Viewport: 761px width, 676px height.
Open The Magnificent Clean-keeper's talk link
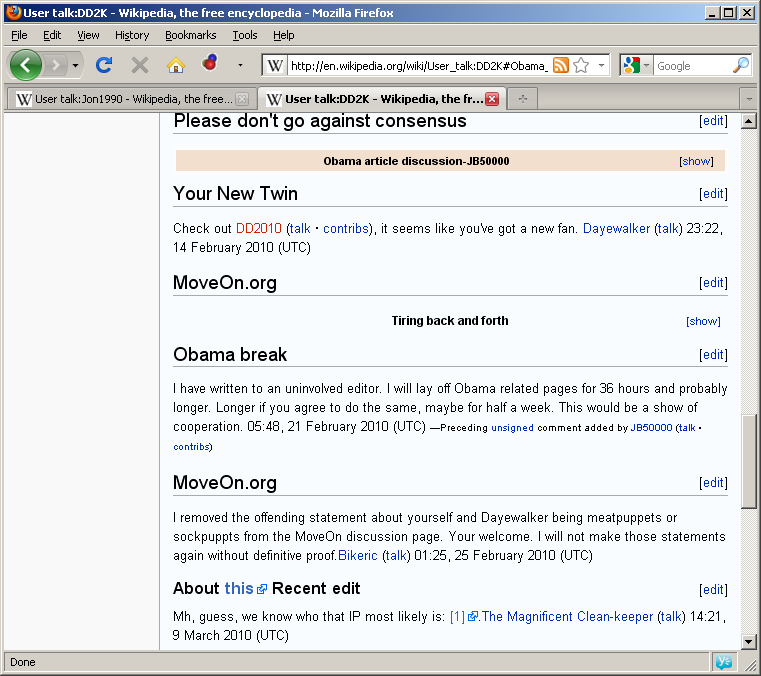point(672,617)
